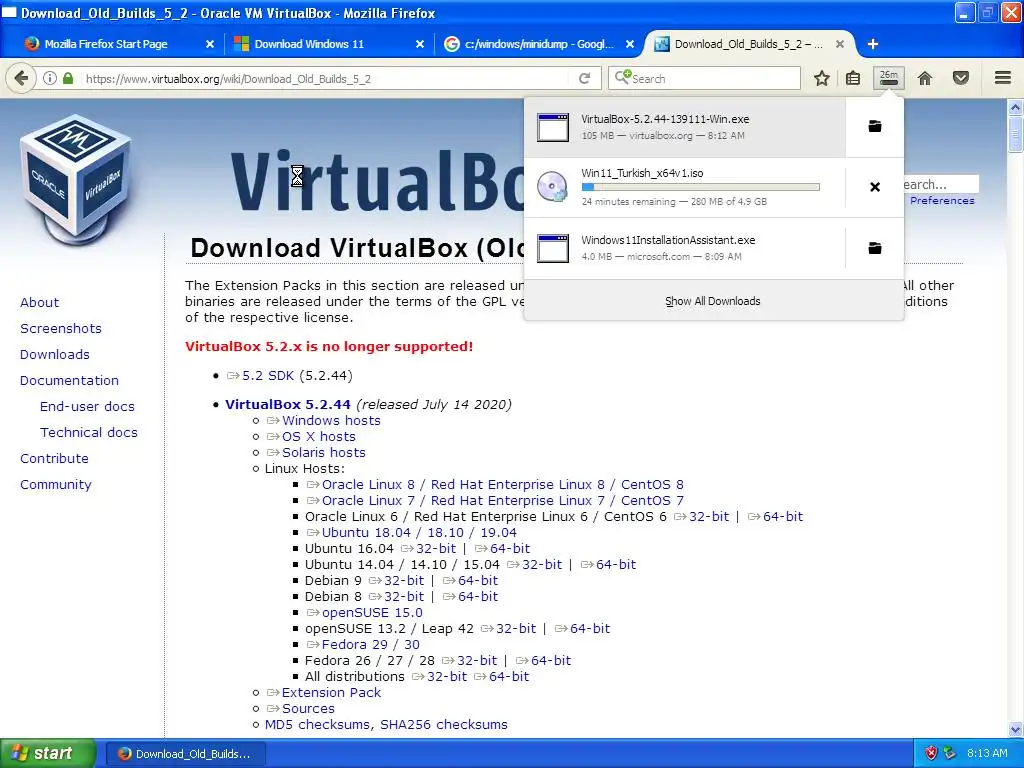This screenshot has width=1024, height=768.
Task: Open the Pocket icon in toolbar
Action: click(x=961, y=78)
